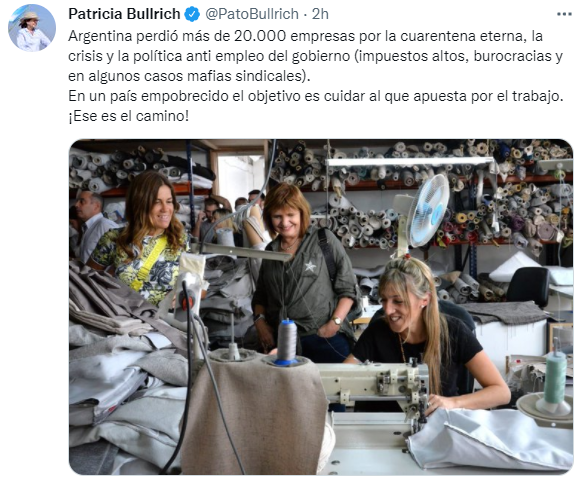Open the @PatoBullrich handle link
Viewport: 585px width, 483px height.
[x=252, y=14]
